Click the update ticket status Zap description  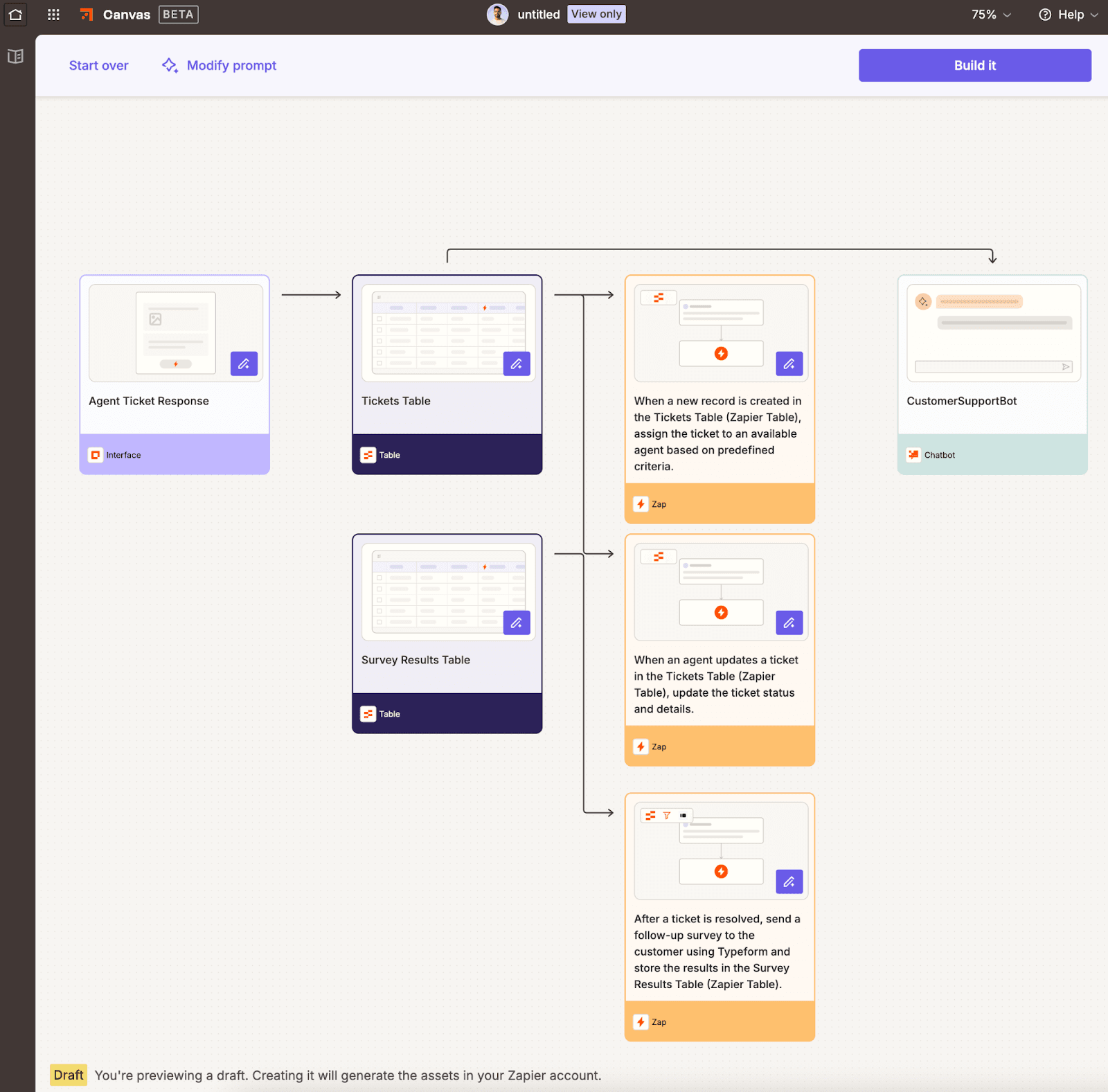(x=716, y=684)
